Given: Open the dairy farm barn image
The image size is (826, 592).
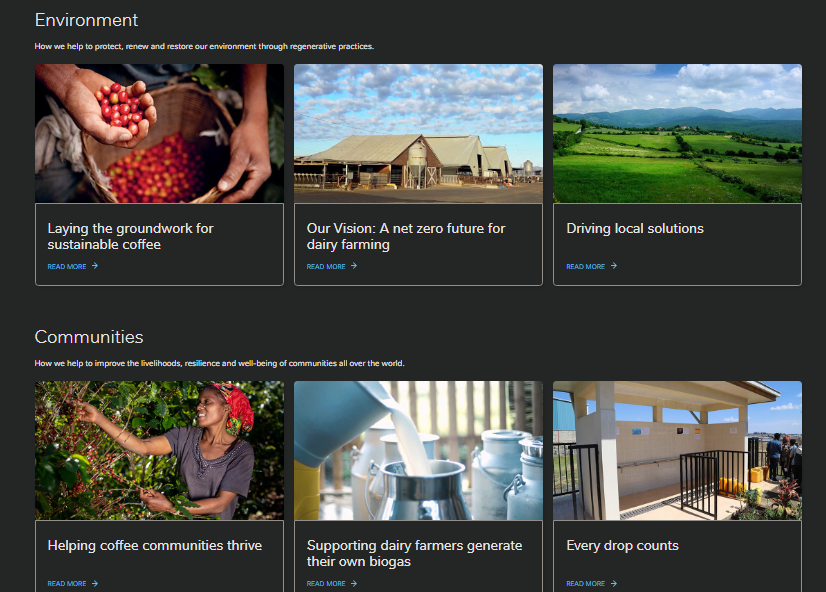Looking at the screenshot, I should [418, 134].
